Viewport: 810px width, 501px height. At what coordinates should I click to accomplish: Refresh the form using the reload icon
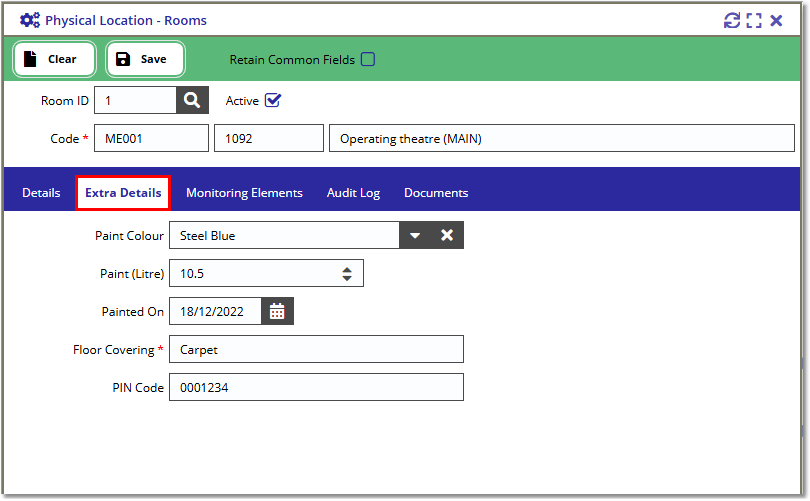pyautogui.click(x=732, y=21)
